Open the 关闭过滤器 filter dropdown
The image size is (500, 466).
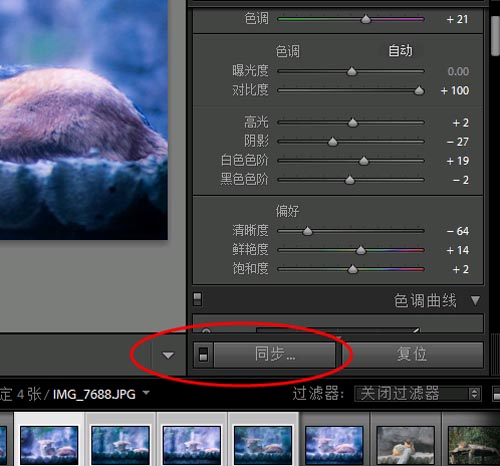coord(418,394)
